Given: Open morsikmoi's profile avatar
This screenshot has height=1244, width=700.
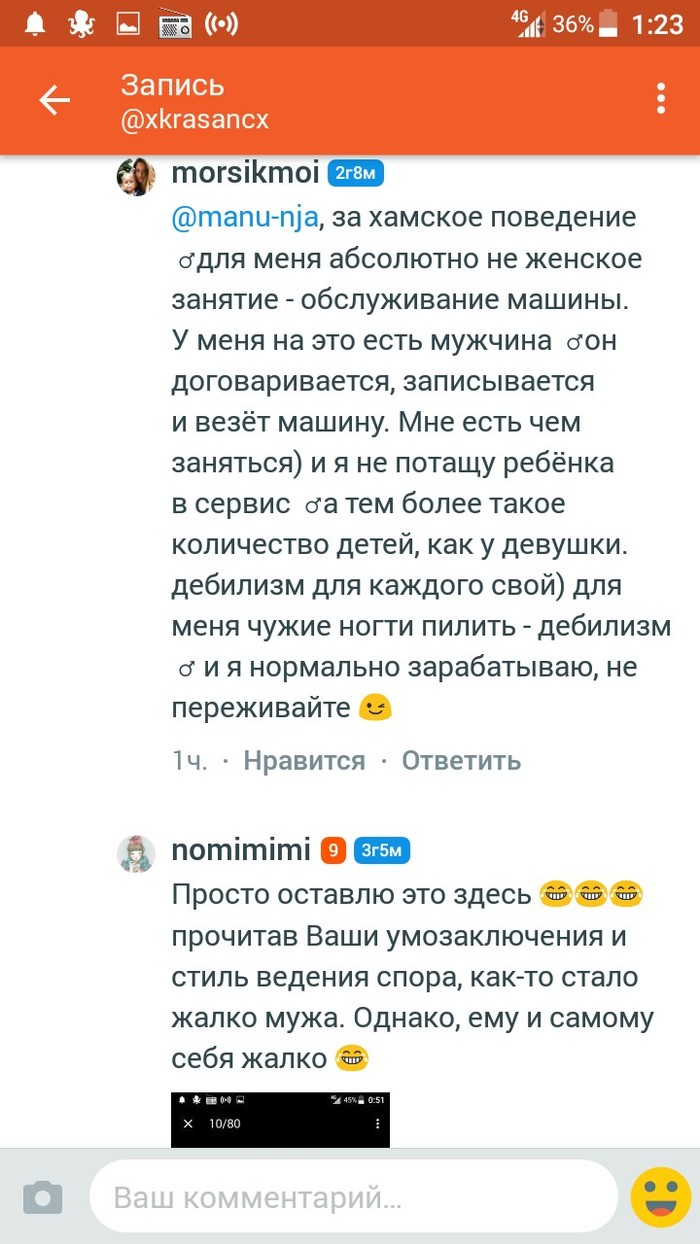Looking at the screenshot, I should (x=137, y=176).
